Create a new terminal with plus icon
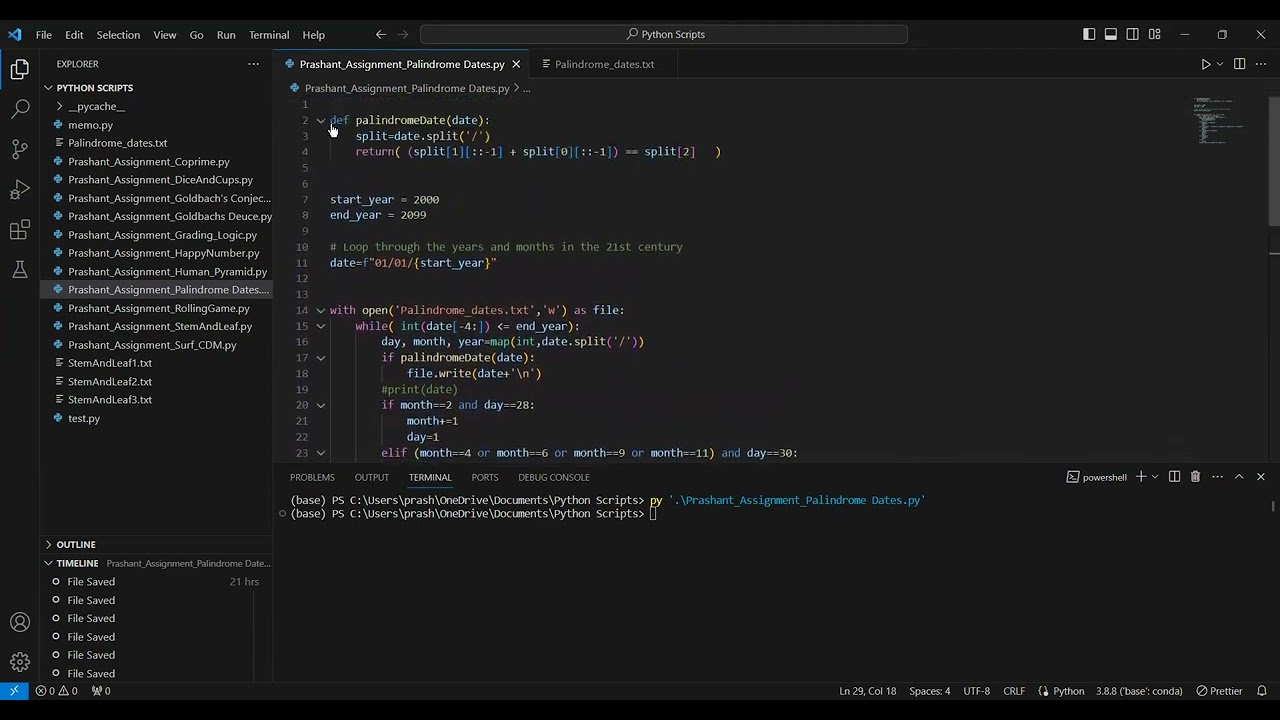 click(x=1140, y=477)
